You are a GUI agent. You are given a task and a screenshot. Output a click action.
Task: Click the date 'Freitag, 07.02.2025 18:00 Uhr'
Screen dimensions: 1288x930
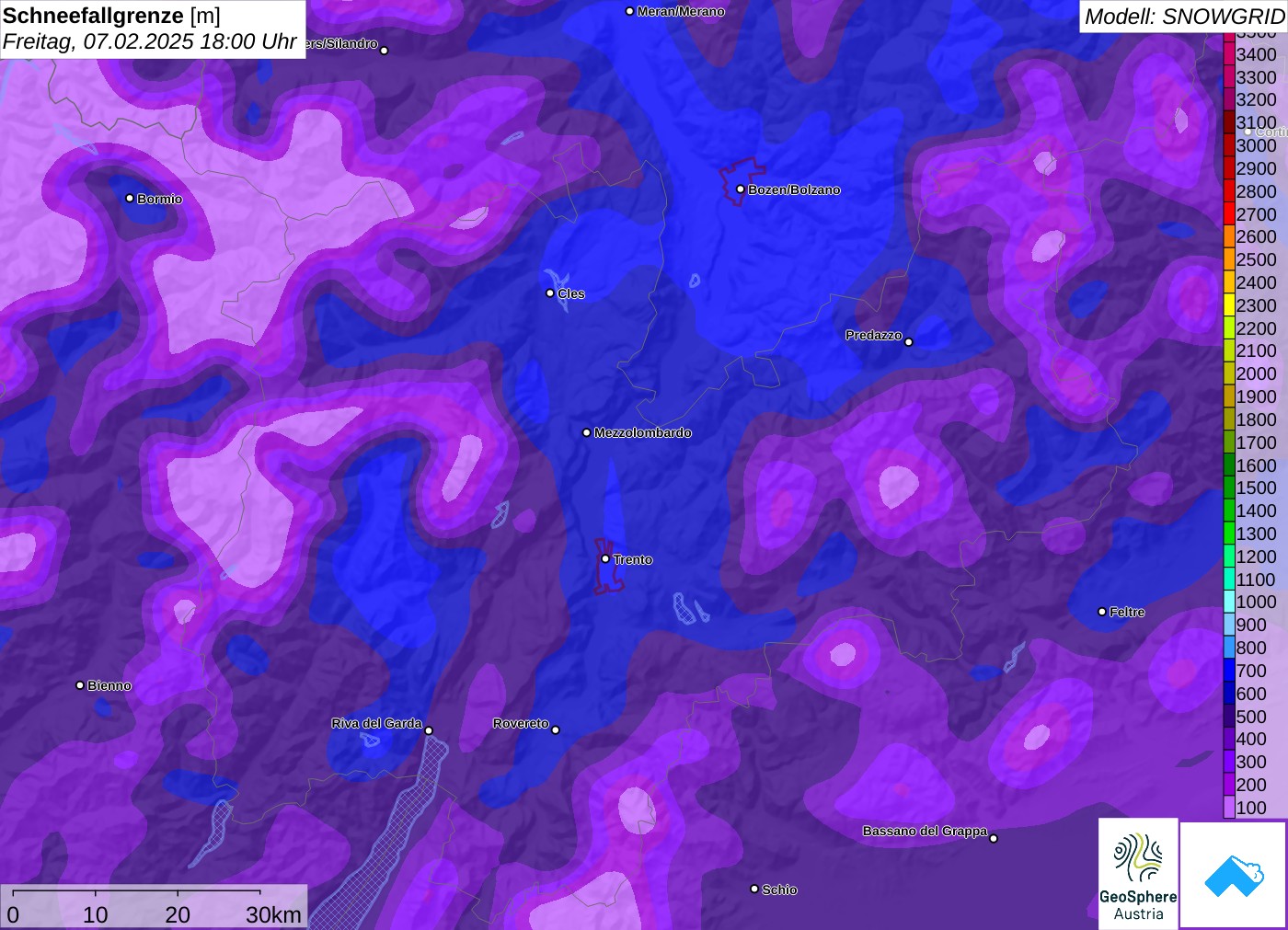point(149,41)
